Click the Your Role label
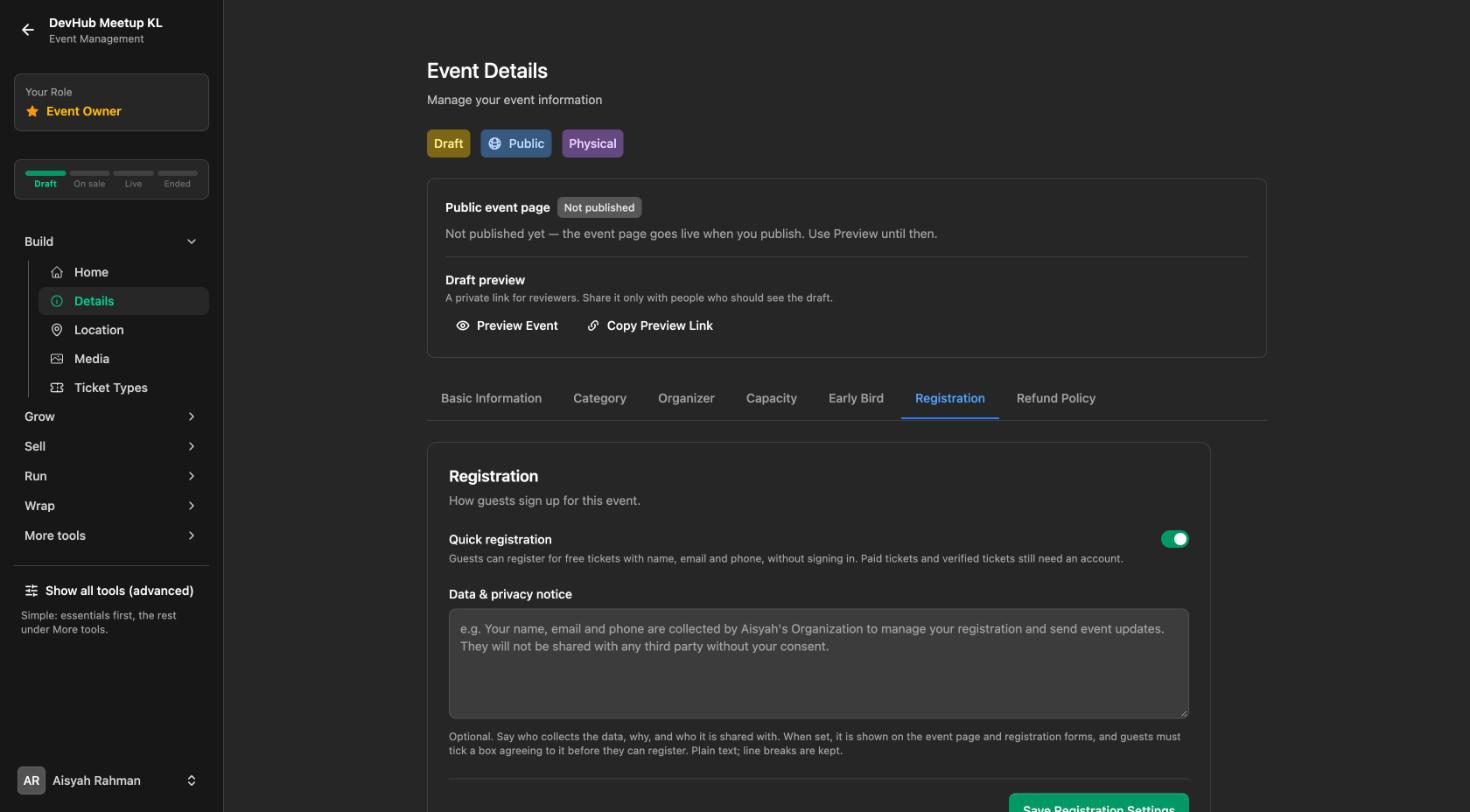The width and height of the screenshot is (1470, 812). (x=48, y=92)
